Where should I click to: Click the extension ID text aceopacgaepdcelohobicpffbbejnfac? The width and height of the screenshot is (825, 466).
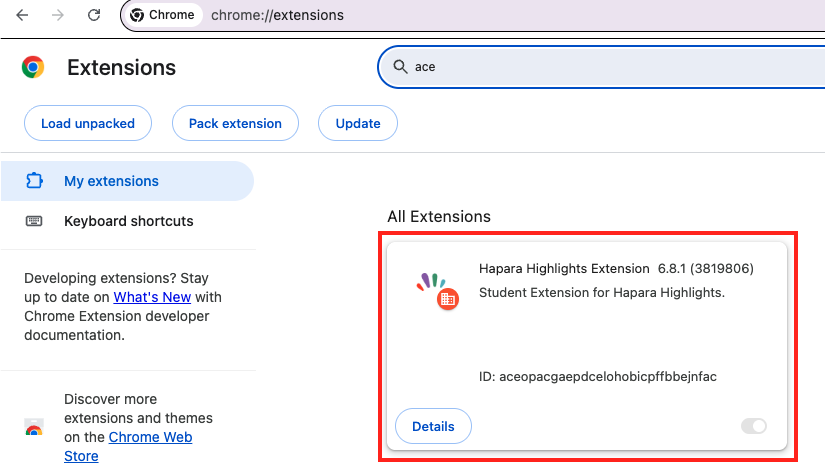(x=608, y=377)
